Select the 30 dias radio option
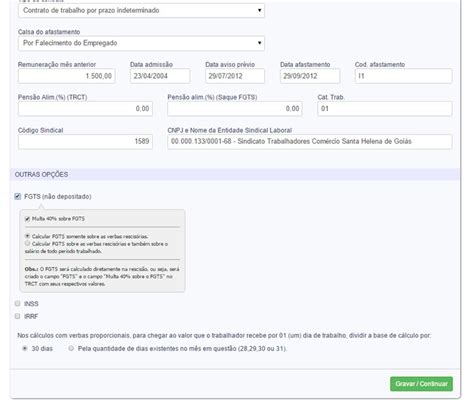Screen dimensions: 474x404 tap(25, 348)
